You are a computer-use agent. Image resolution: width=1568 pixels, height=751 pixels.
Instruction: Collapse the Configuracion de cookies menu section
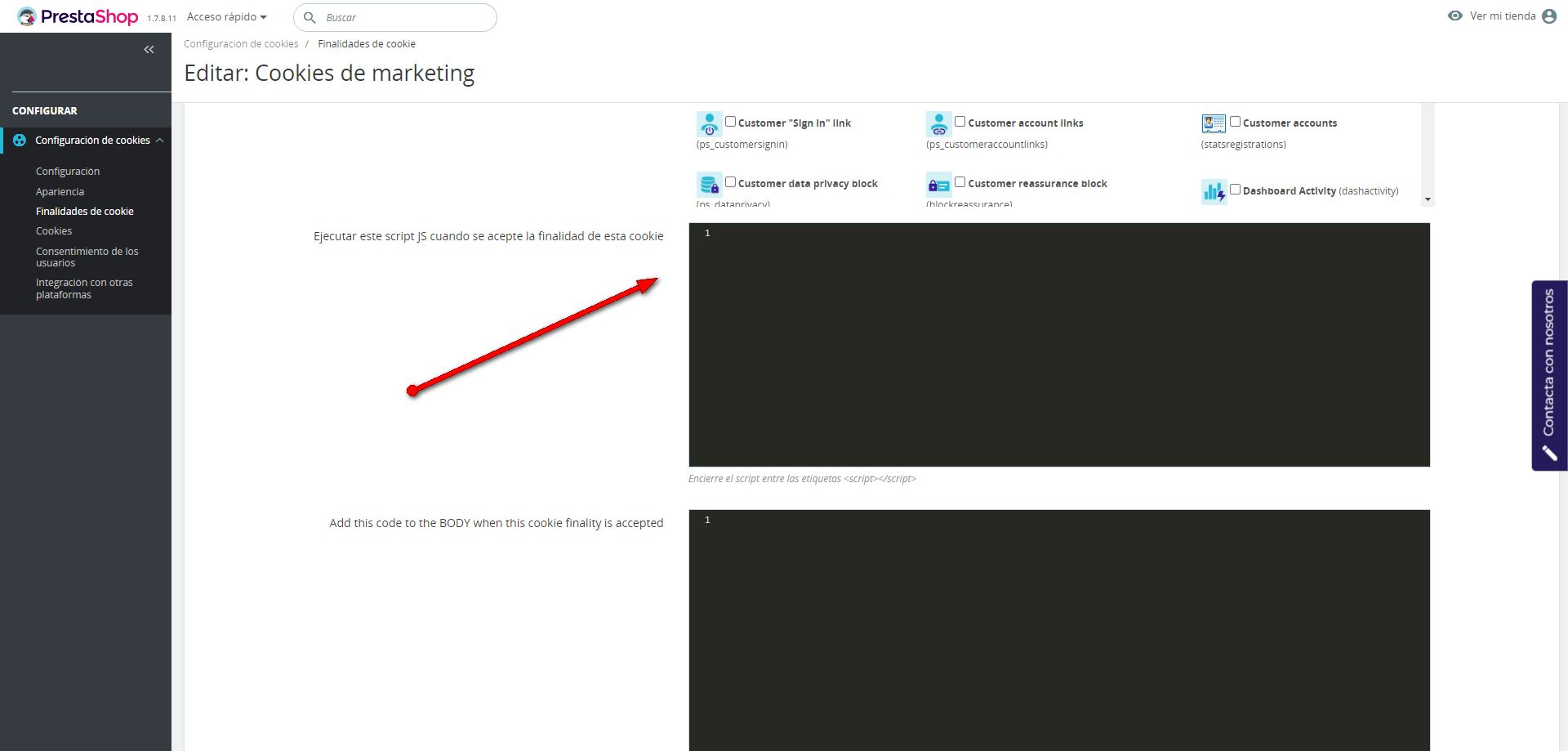click(160, 141)
